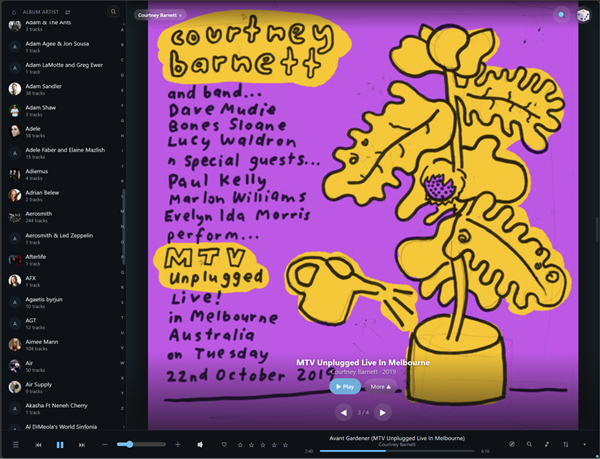Rate the track one star
600x459 pixels.
point(240,445)
